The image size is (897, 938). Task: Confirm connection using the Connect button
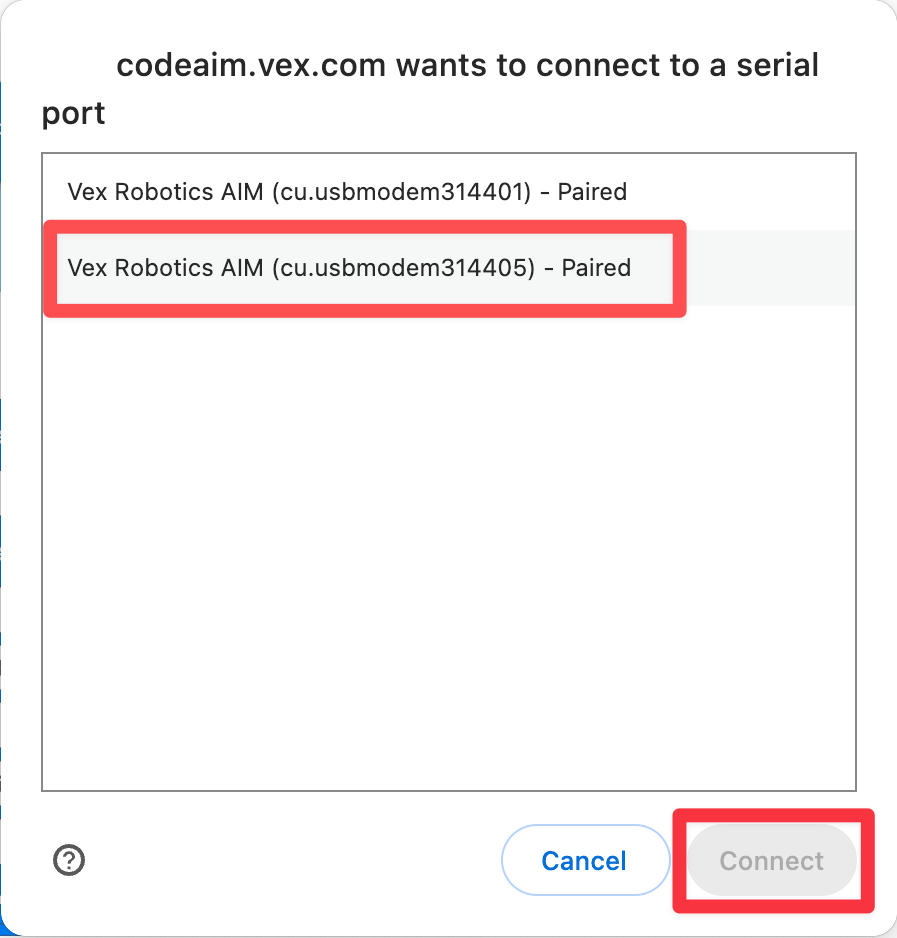770,860
